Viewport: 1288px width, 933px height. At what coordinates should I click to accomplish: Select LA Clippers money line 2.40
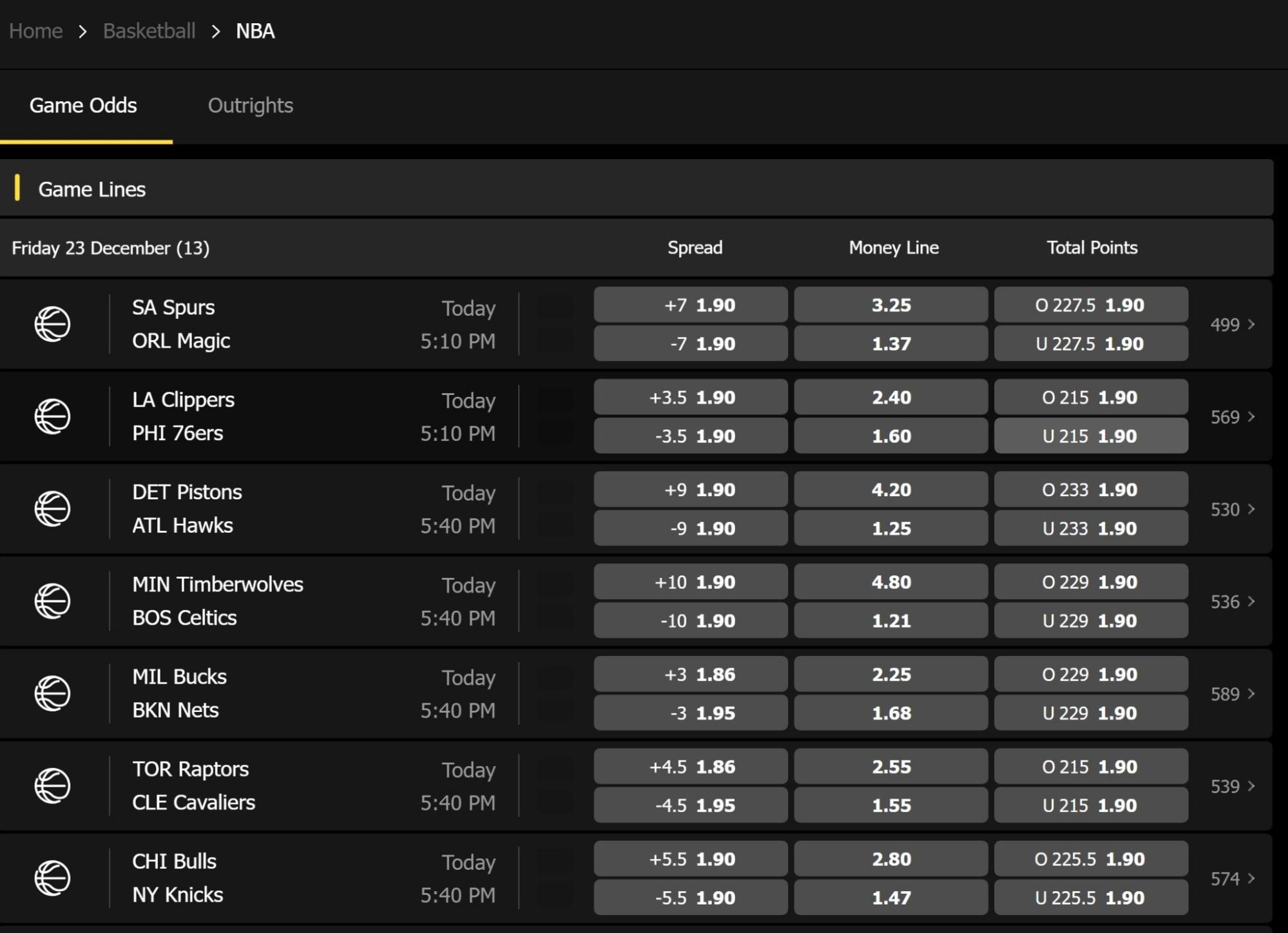[x=891, y=397]
